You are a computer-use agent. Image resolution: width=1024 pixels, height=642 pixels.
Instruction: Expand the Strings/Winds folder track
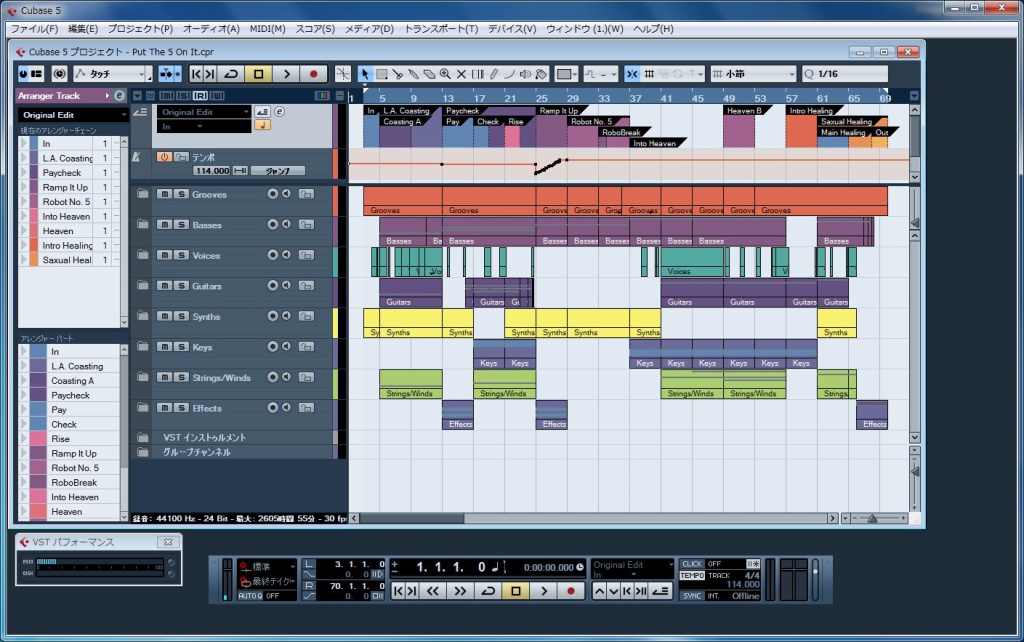click(x=142, y=377)
